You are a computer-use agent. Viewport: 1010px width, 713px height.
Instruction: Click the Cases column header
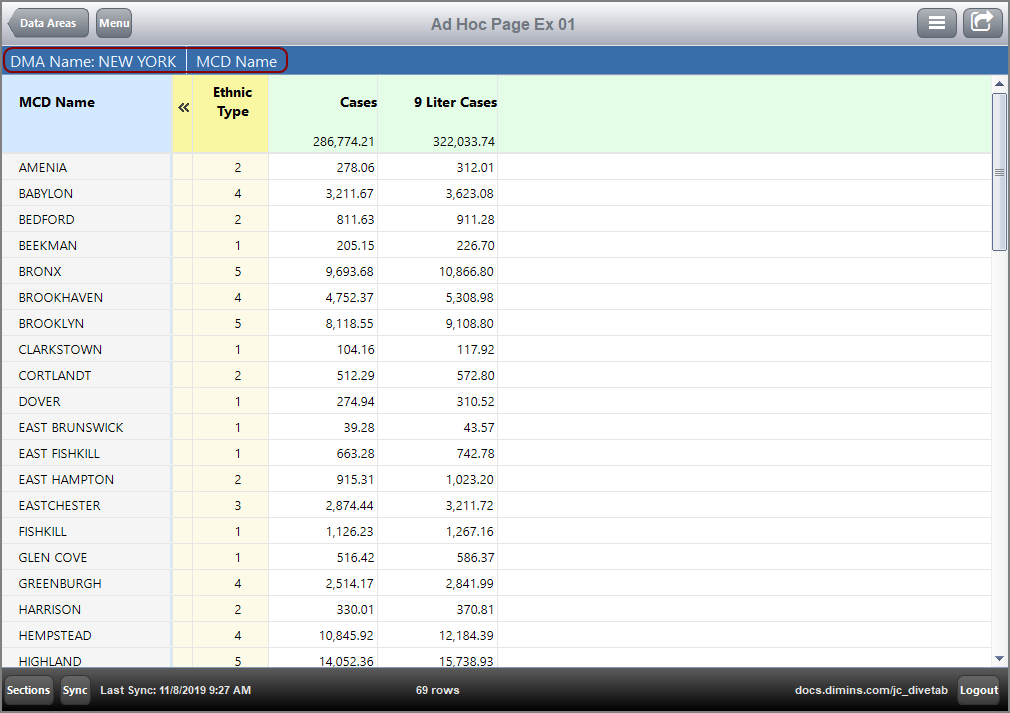tap(358, 102)
